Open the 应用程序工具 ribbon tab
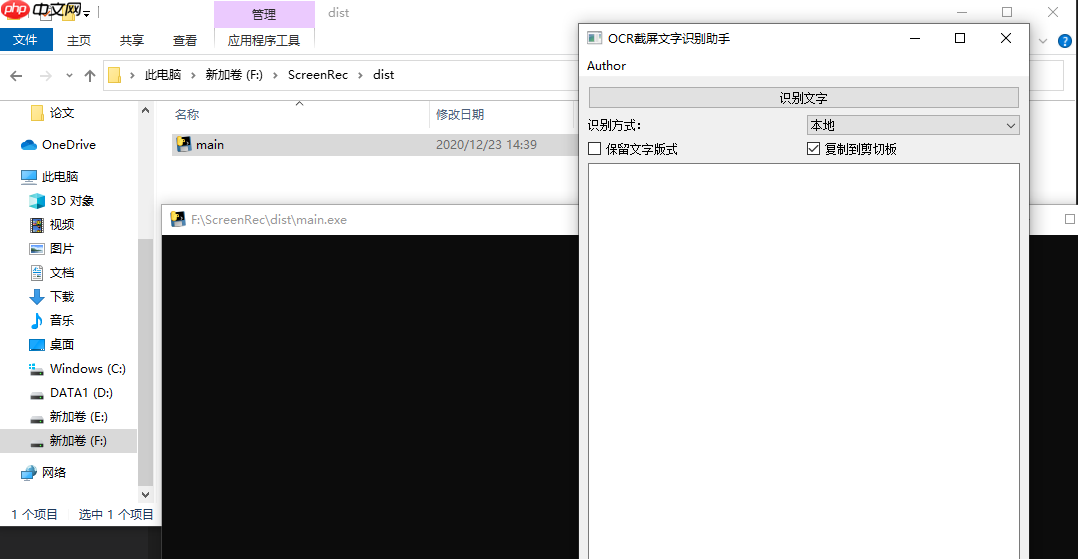1078x559 pixels. (x=264, y=41)
